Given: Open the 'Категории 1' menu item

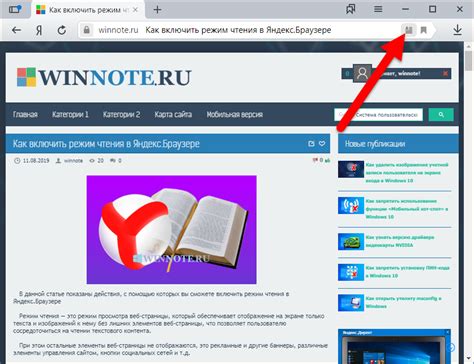Looking at the screenshot, I should [x=70, y=114].
